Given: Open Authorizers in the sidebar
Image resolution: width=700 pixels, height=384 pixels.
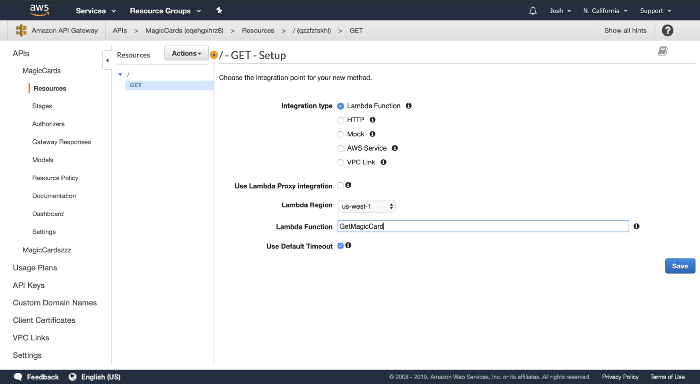Looking at the screenshot, I should [48, 124].
